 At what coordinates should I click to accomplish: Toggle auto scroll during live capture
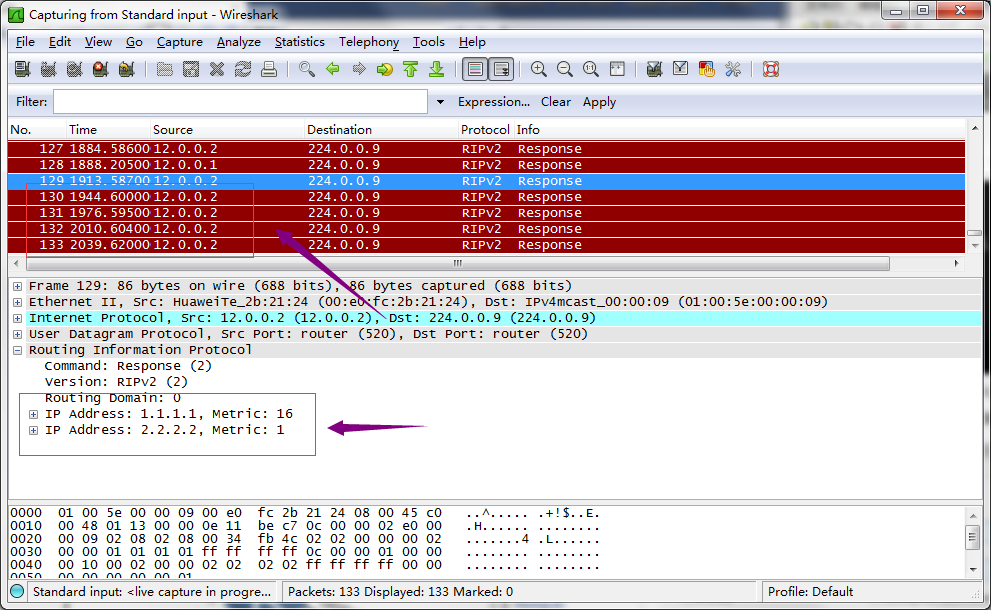502,69
